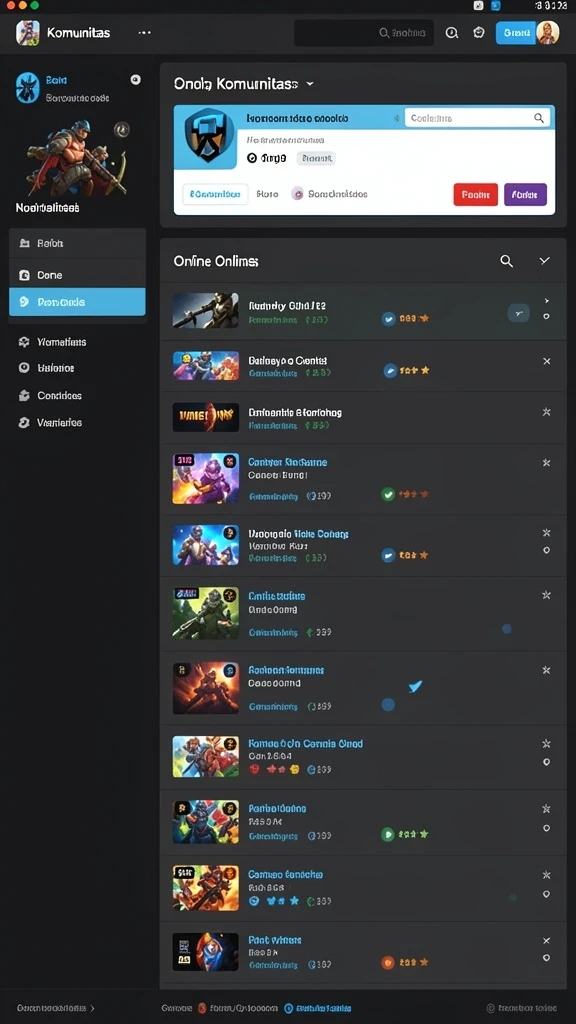The width and height of the screenshot is (576, 1024).
Task: Open the three-dot more menu beside Komunitas
Action: tap(144, 33)
